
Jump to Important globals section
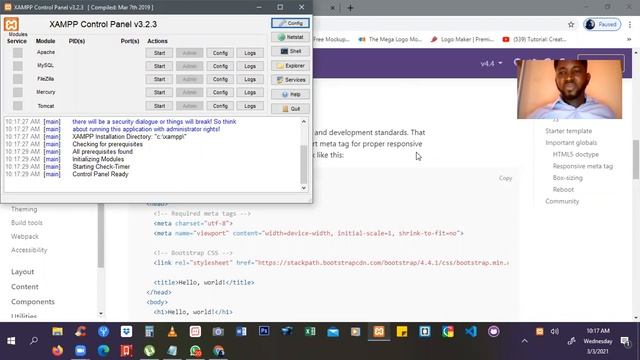(571, 143)
